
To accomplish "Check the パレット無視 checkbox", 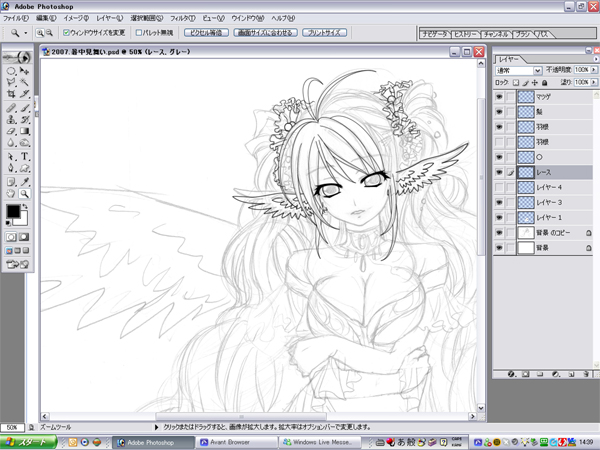I will pyautogui.click(x=139, y=33).
